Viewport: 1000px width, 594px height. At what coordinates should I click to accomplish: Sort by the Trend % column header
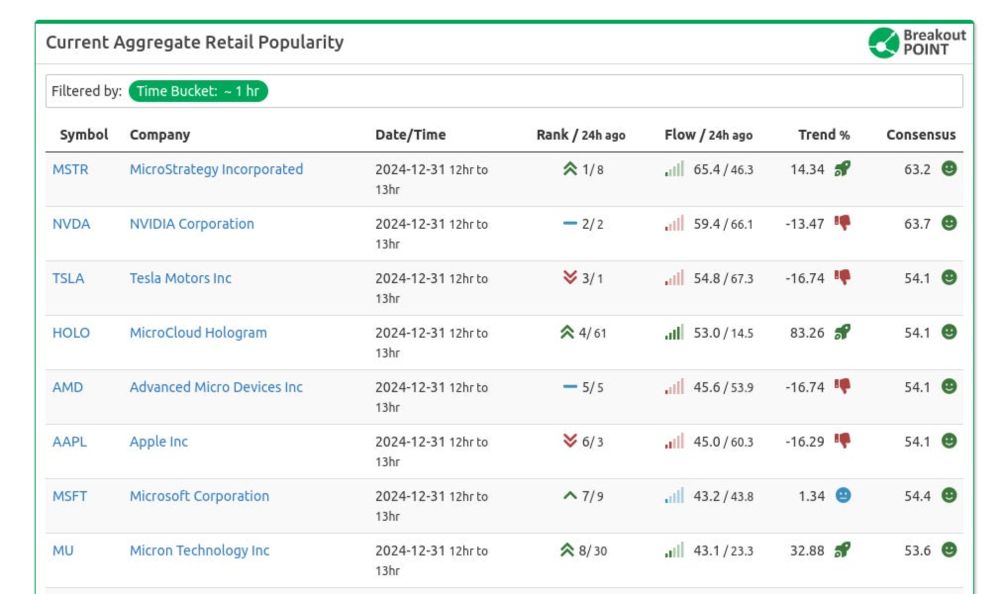tap(824, 134)
